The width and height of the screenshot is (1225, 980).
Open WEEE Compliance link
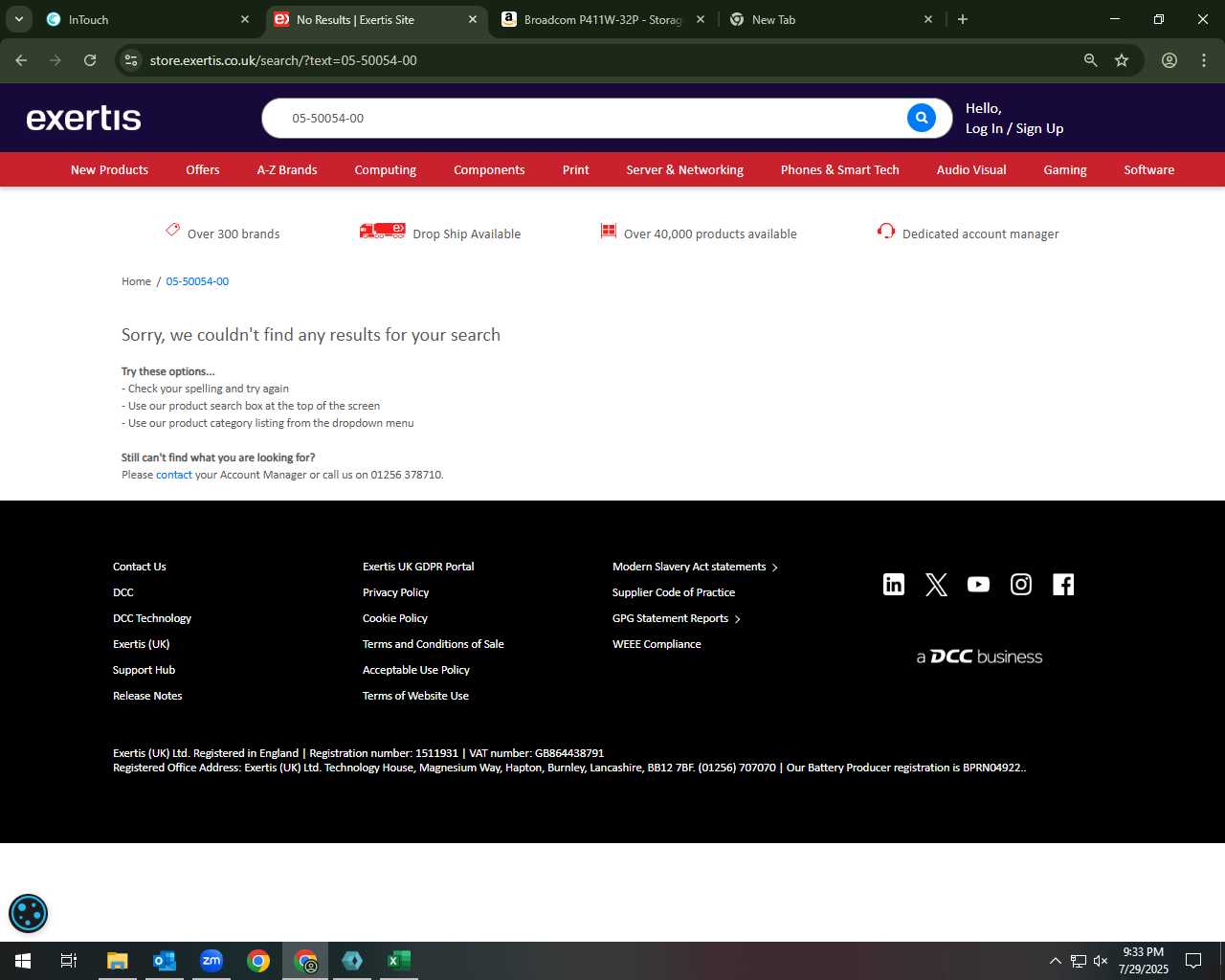[657, 644]
